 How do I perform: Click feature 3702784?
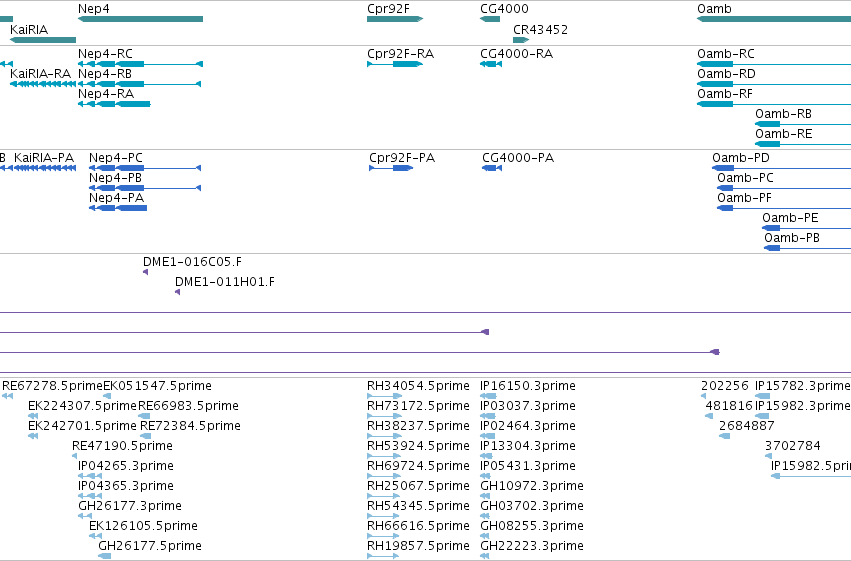pyautogui.click(x=769, y=456)
